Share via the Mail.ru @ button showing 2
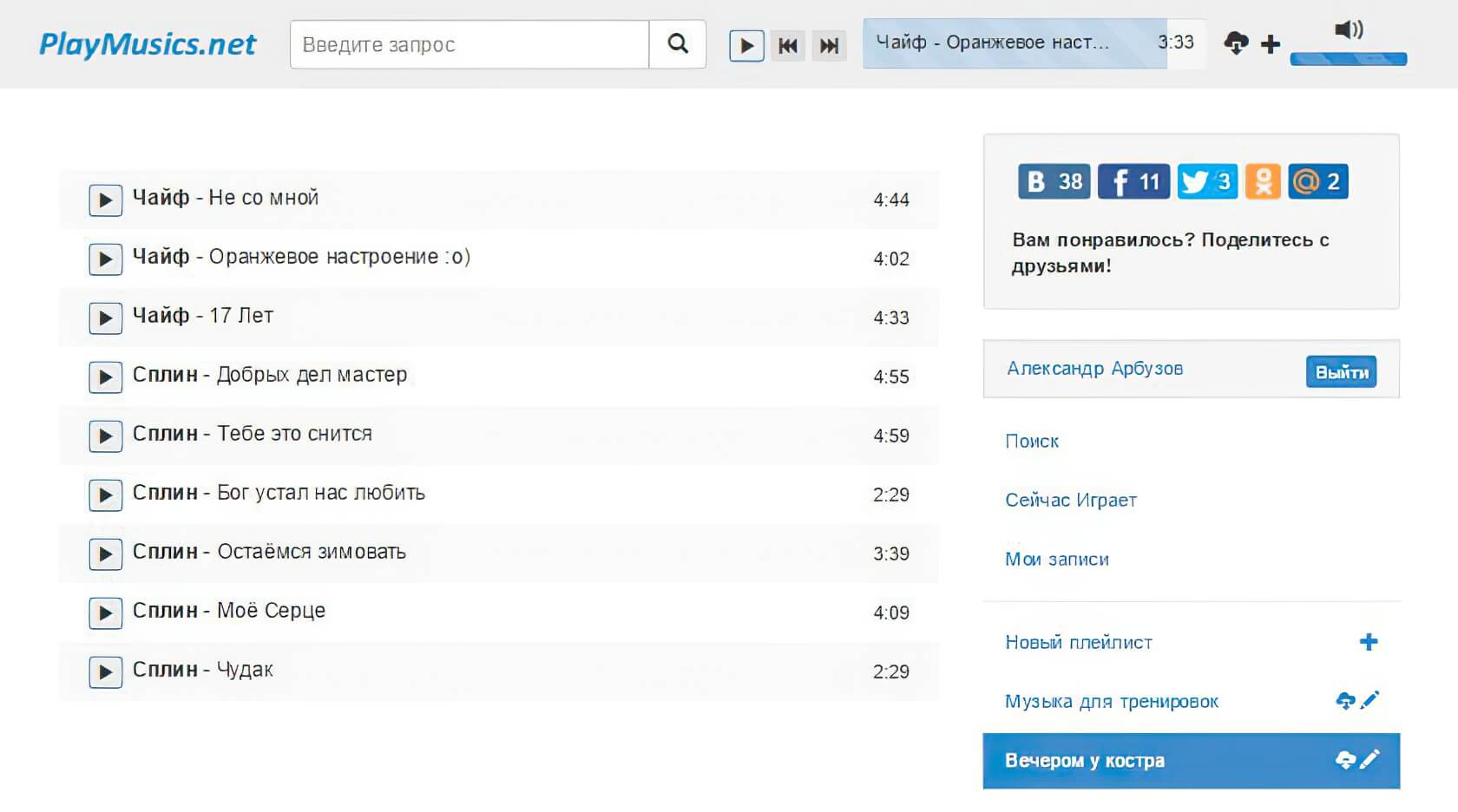The width and height of the screenshot is (1458, 812). (x=1317, y=181)
